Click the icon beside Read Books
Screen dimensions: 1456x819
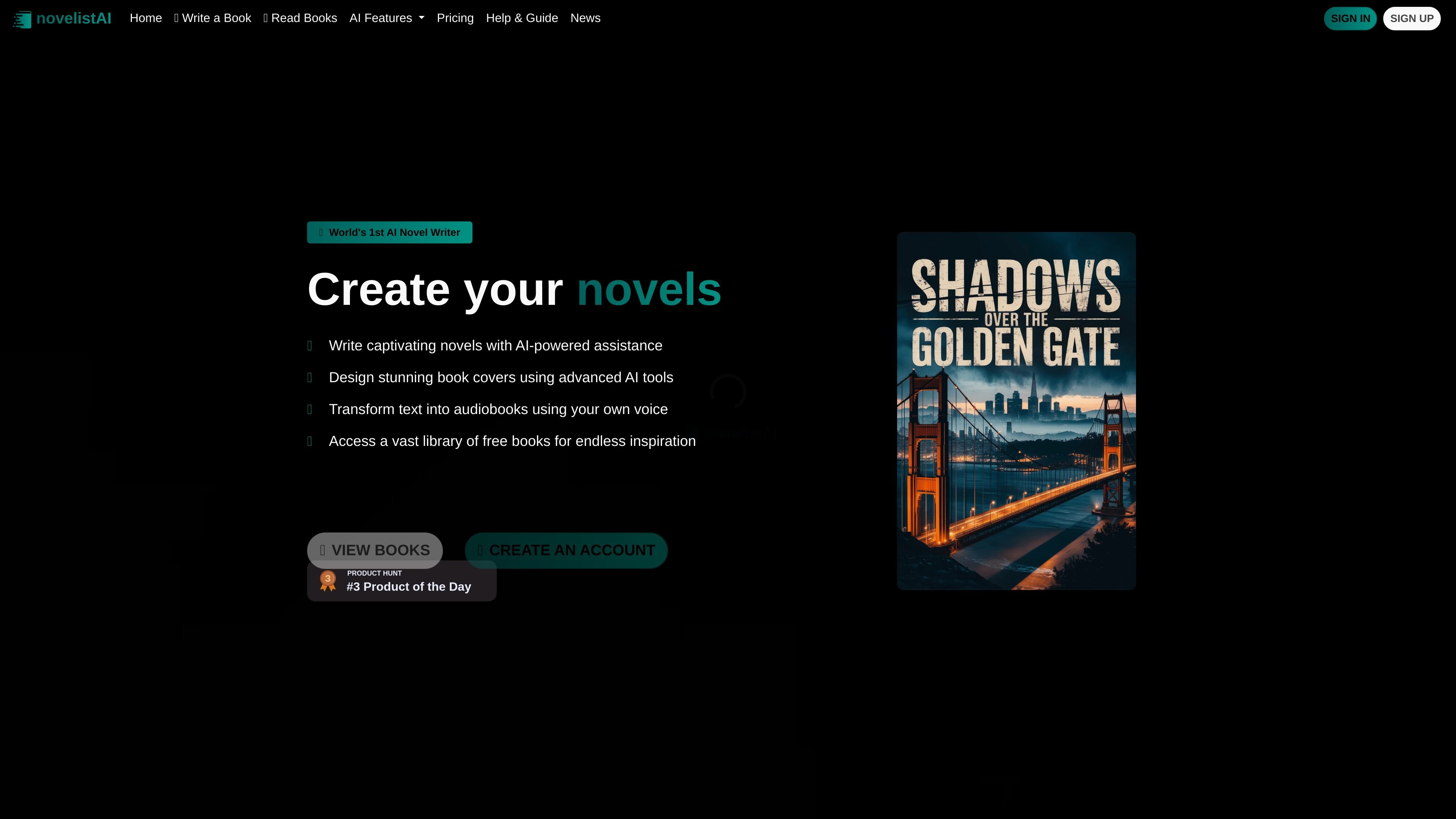point(266,18)
